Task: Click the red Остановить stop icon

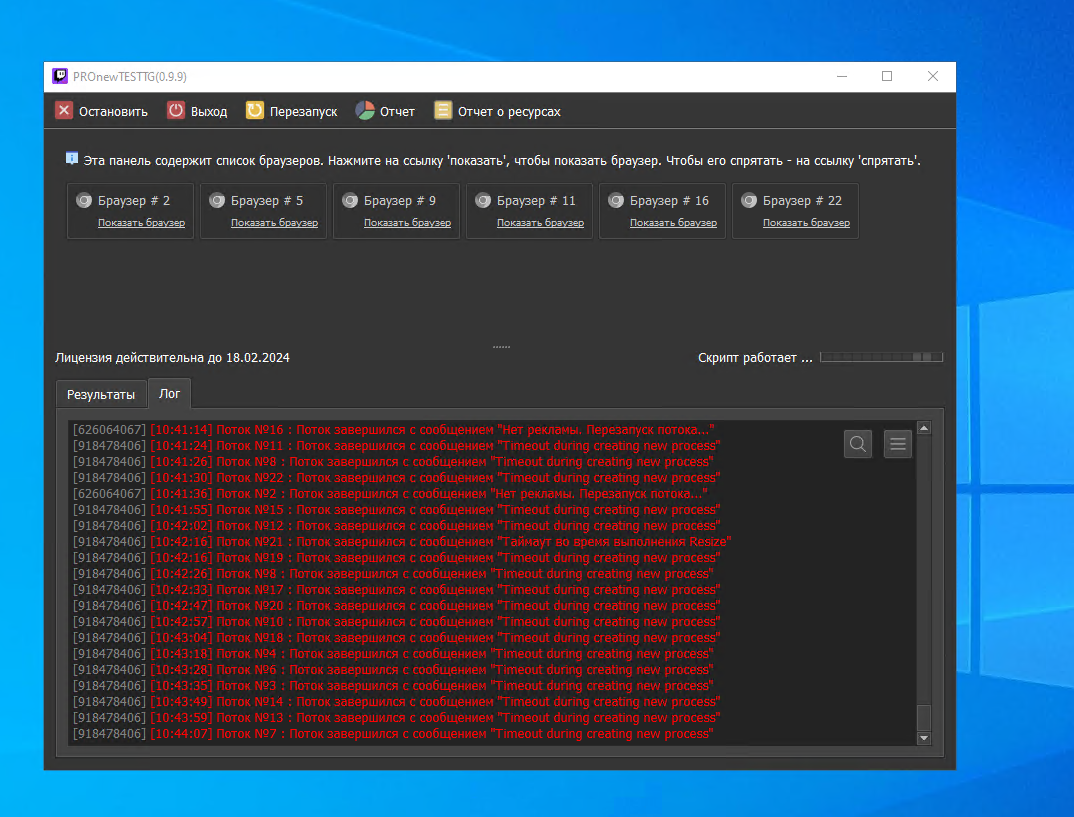Action: pos(64,111)
